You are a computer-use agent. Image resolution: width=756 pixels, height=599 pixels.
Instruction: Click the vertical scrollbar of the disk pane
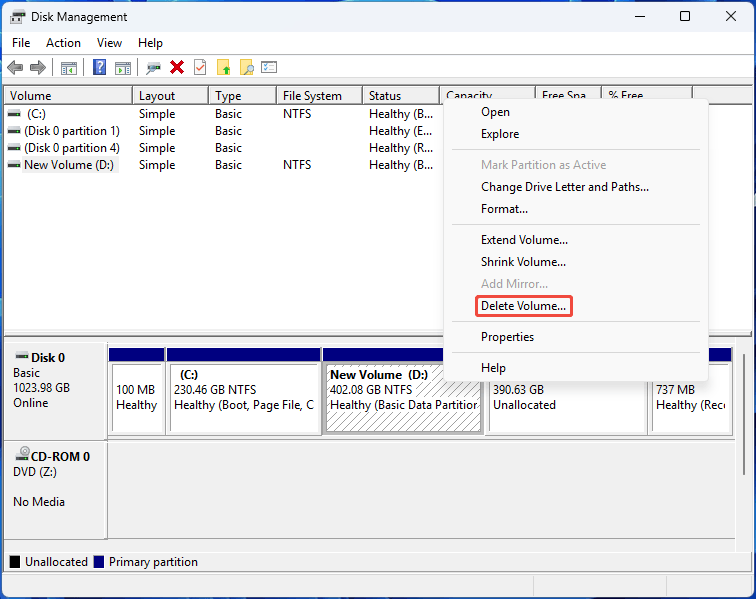click(x=743, y=414)
